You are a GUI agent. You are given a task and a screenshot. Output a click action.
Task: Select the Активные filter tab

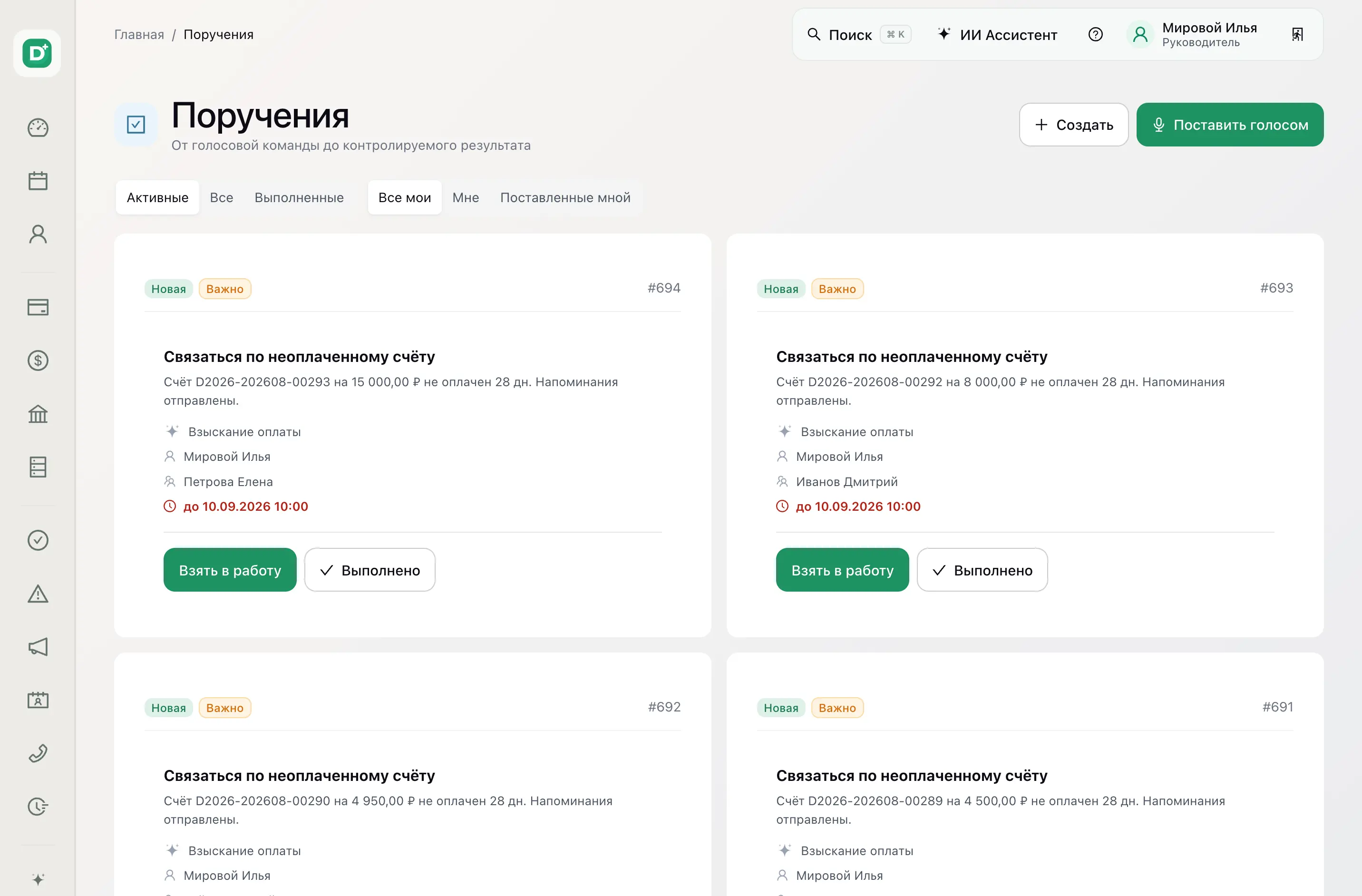pyautogui.click(x=157, y=197)
